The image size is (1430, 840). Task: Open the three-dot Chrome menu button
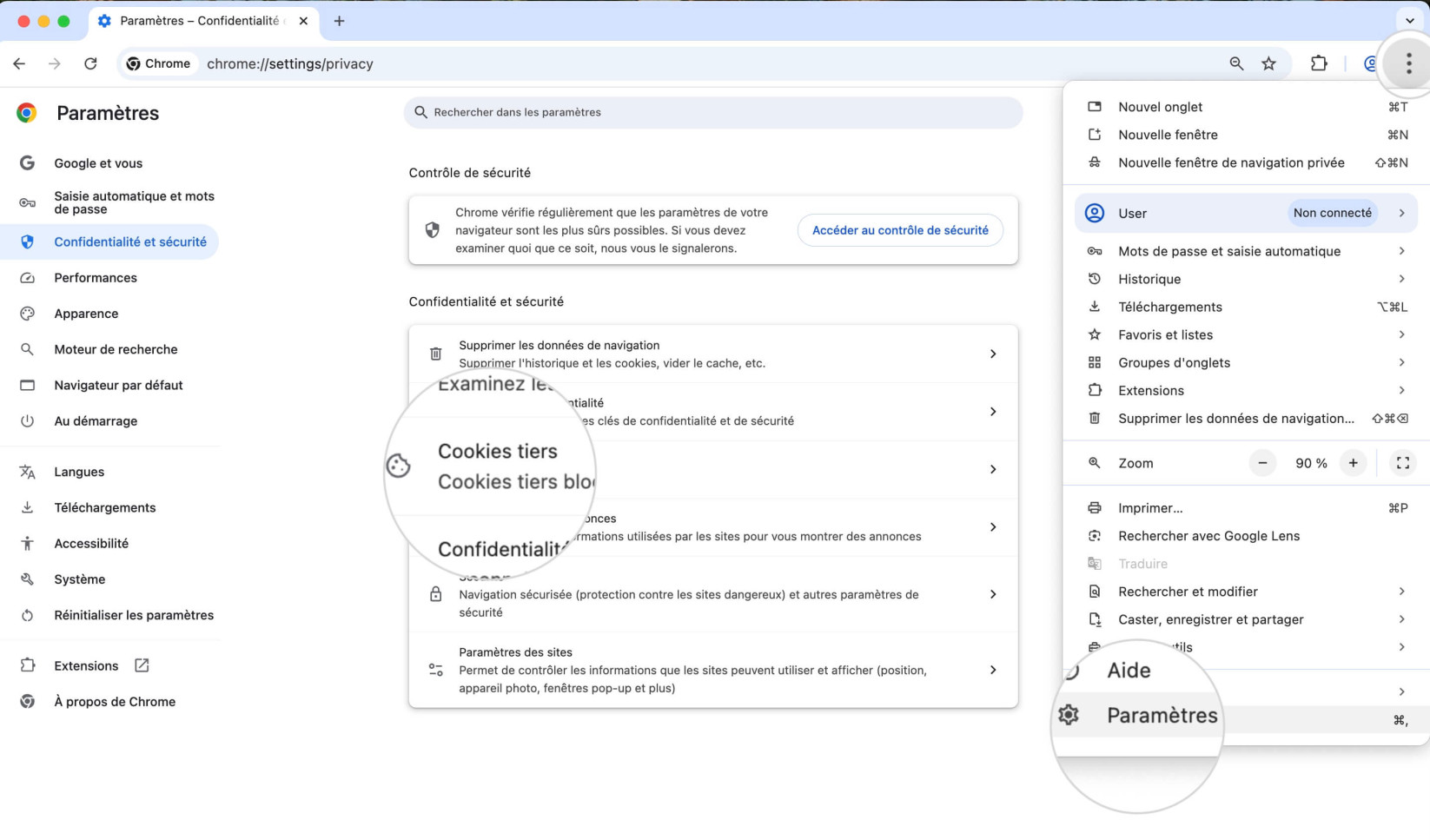(x=1408, y=63)
